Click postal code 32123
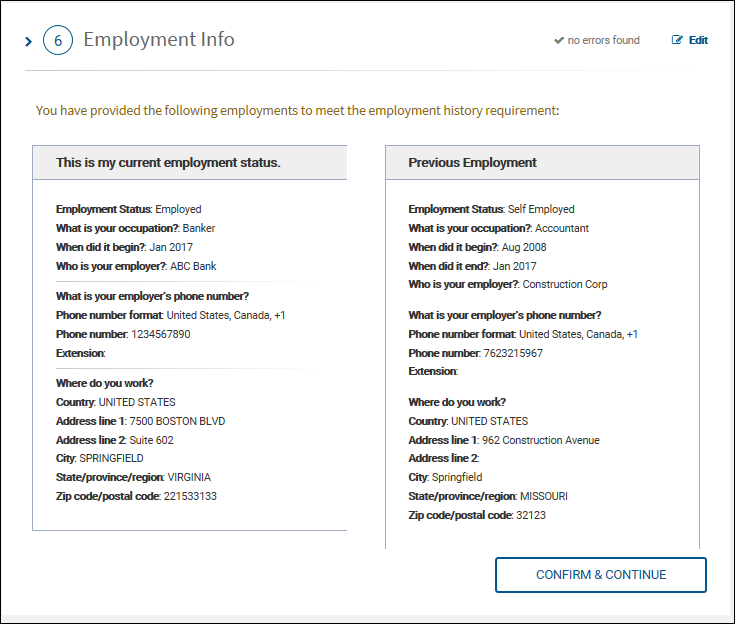This screenshot has height=624, width=735. [x=530, y=515]
